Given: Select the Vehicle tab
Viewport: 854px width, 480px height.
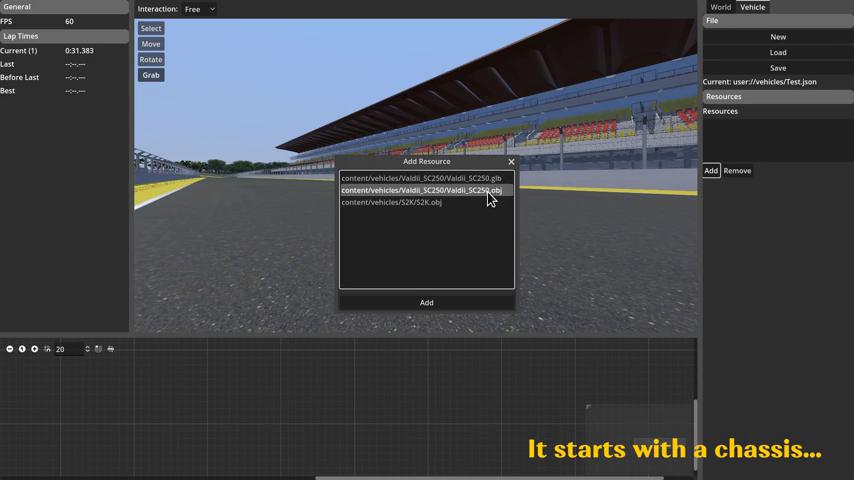Looking at the screenshot, I should coord(752,7).
